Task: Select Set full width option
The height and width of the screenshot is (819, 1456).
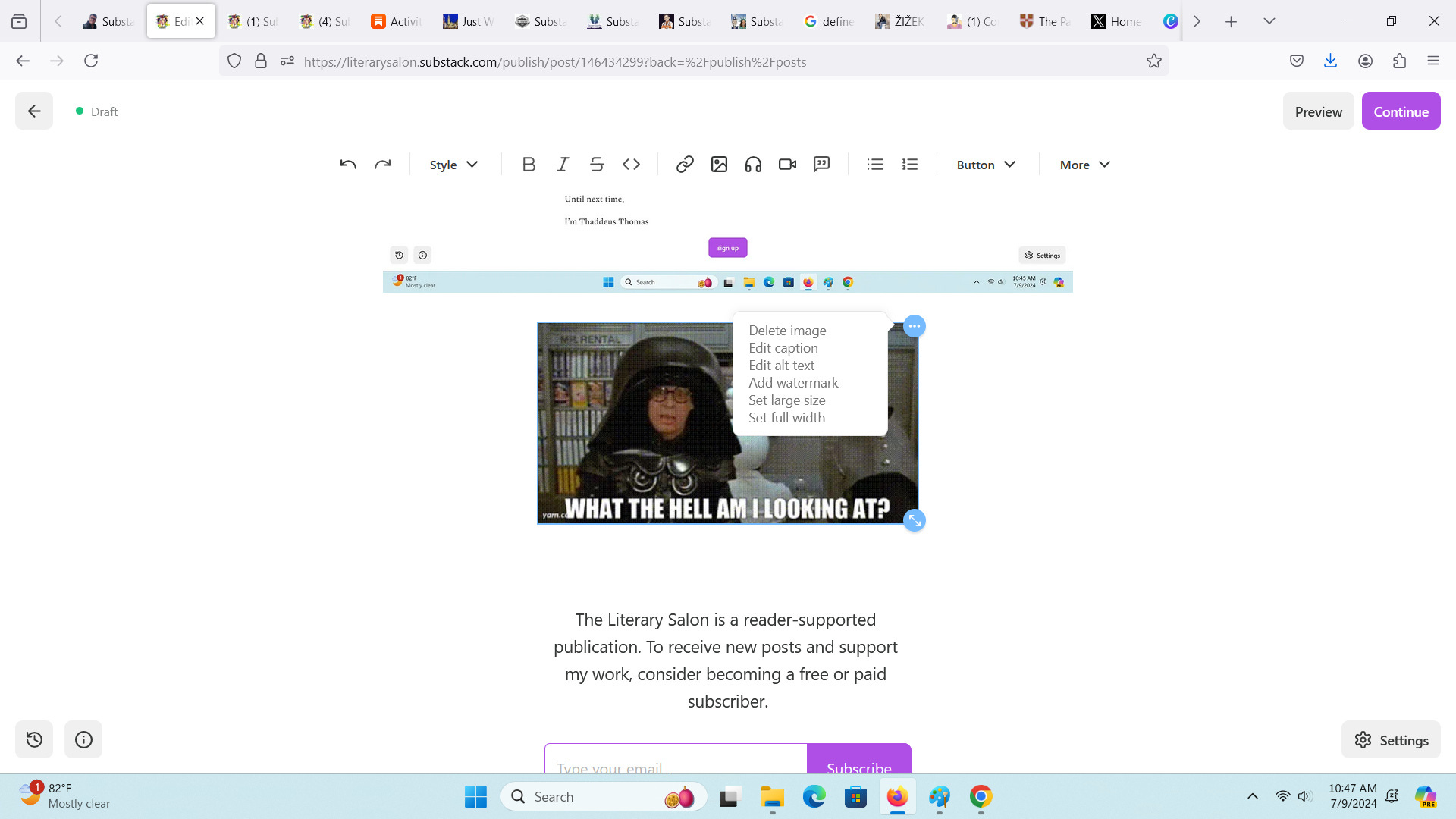Action: 786,418
